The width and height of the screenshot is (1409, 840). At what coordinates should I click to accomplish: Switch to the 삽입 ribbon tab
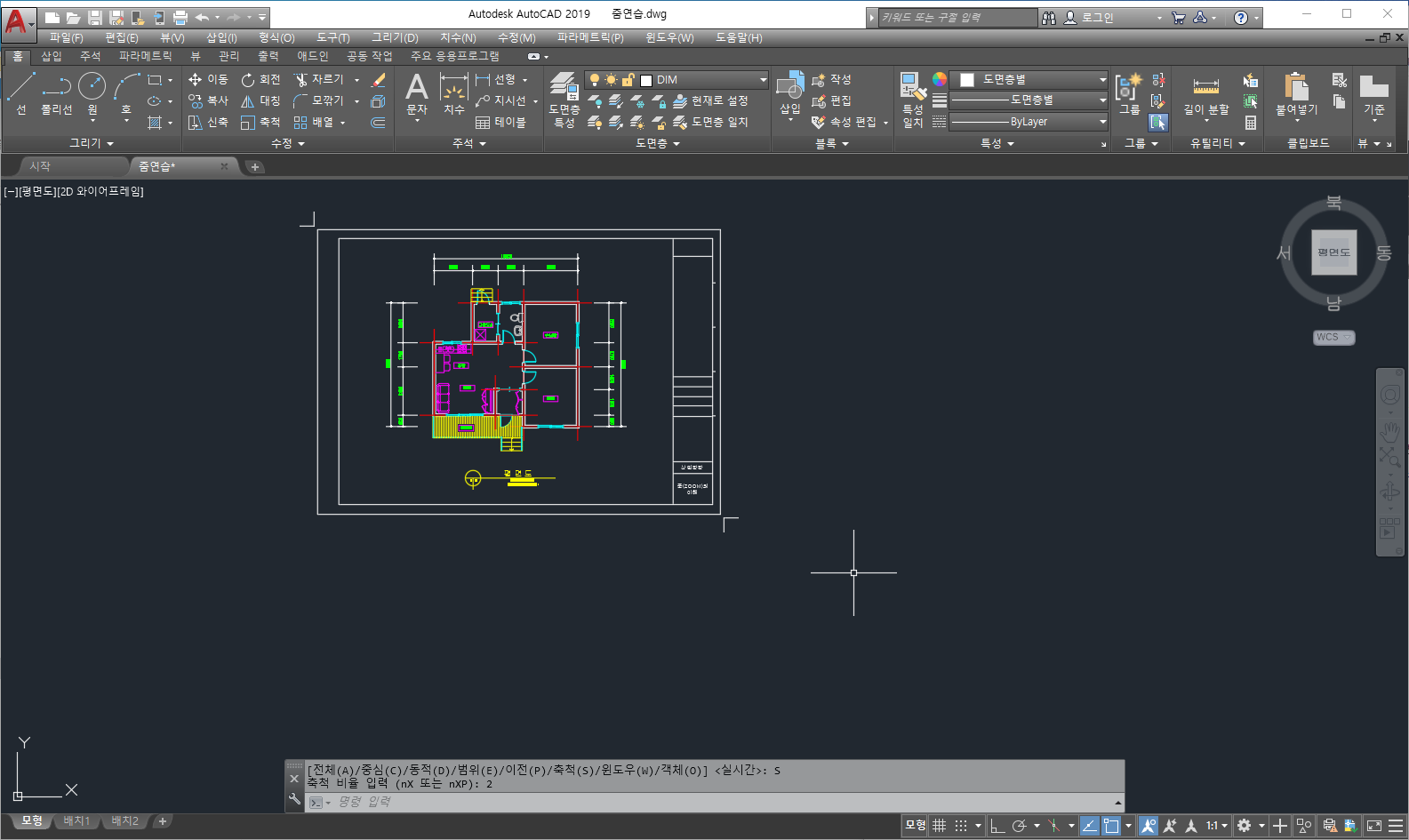click(x=52, y=56)
